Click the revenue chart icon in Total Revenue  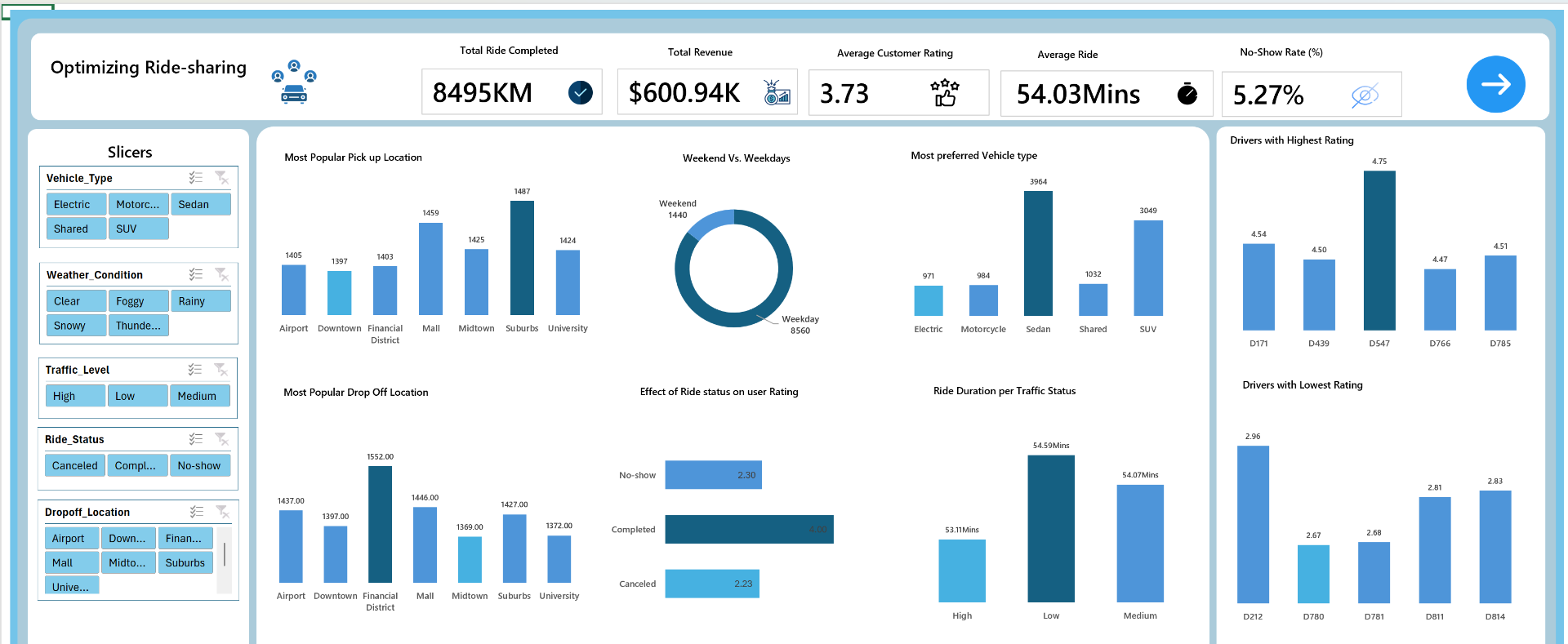pos(777,92)
